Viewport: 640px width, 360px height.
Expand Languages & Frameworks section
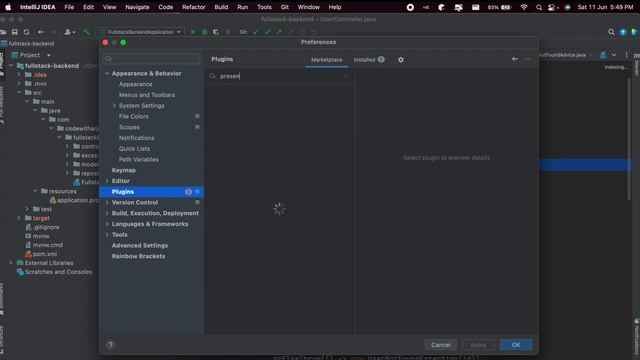(x=107, y=224)
